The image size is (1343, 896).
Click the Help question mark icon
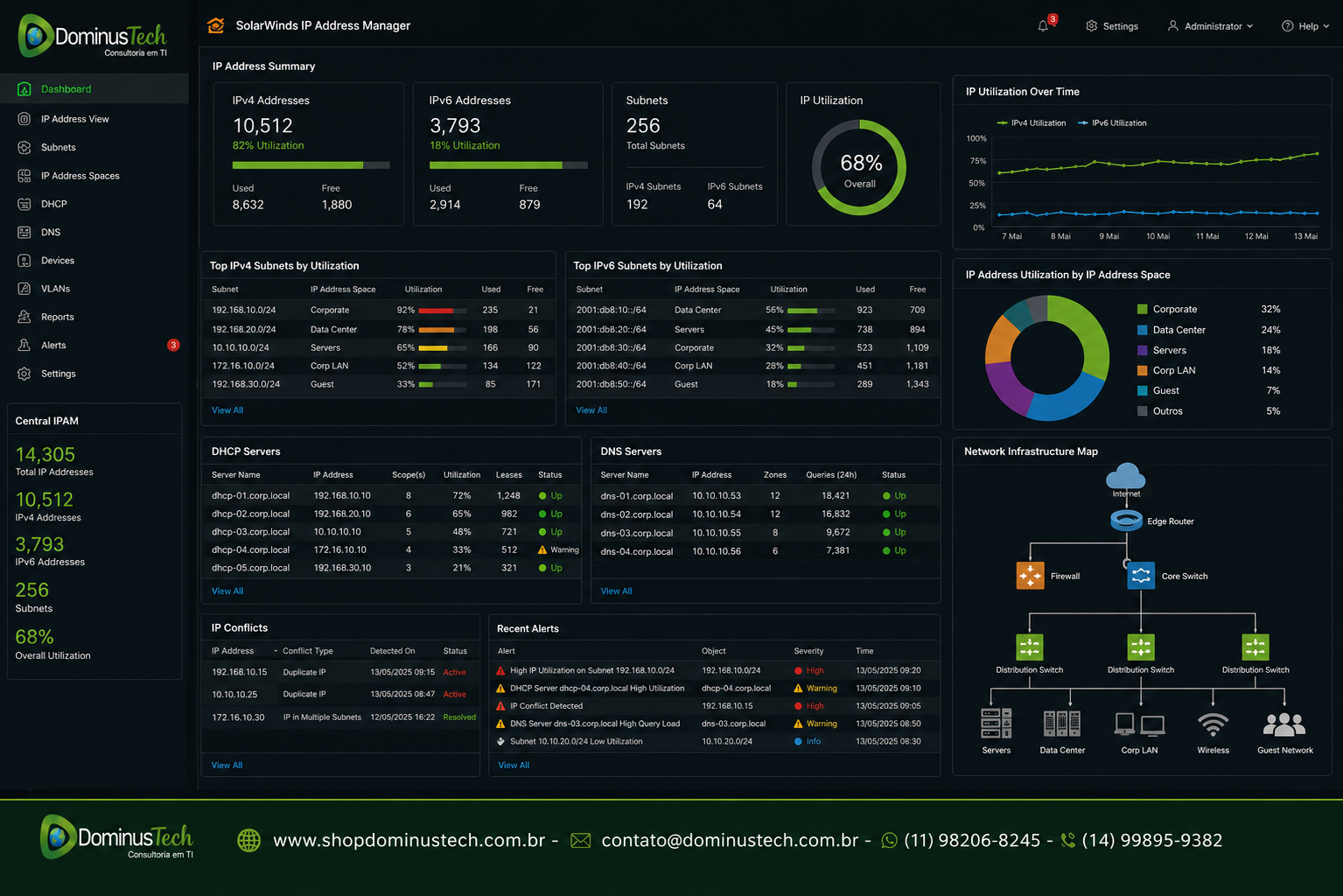[x=1287, y=26]
